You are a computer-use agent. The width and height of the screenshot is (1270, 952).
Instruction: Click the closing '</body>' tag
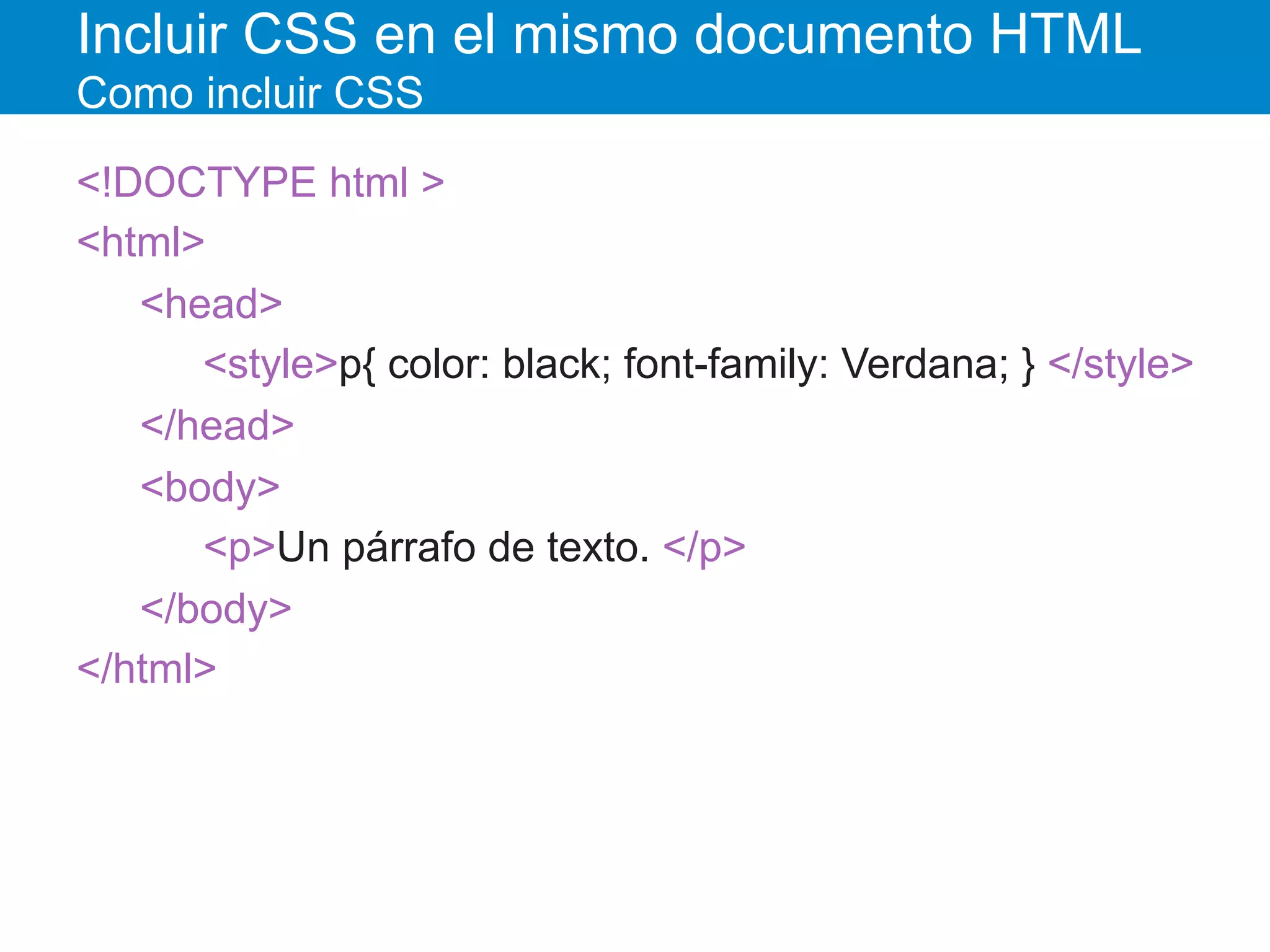click(216, 609)
